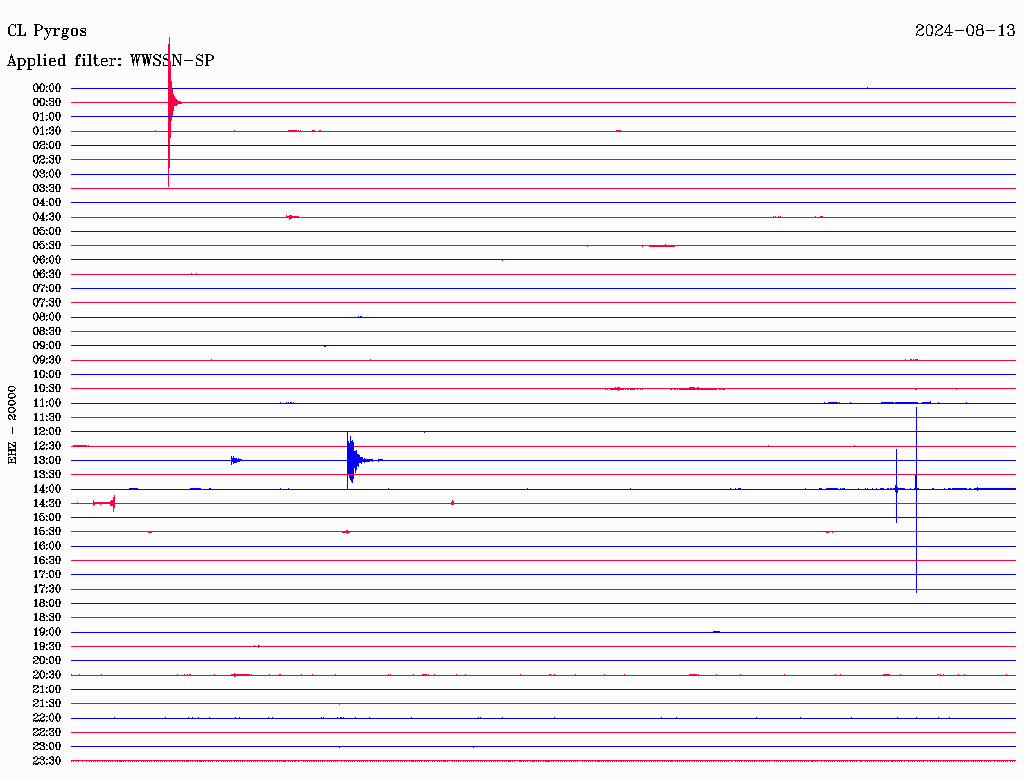
Task: Select the 17:30 time label
Action: (x=46, y=589)
